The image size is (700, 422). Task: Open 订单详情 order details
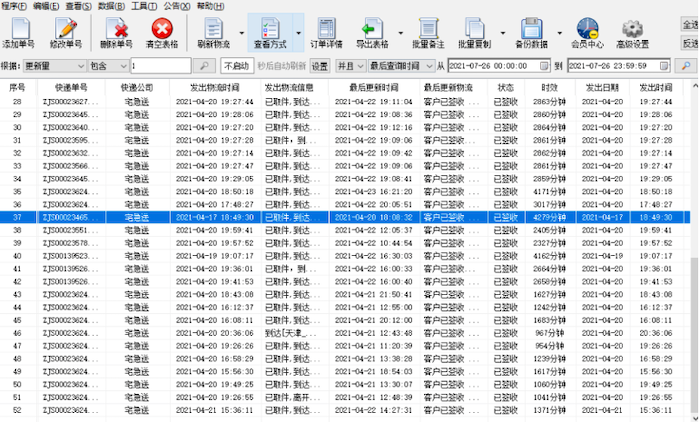pyautogui.click(x=326, y=32)
